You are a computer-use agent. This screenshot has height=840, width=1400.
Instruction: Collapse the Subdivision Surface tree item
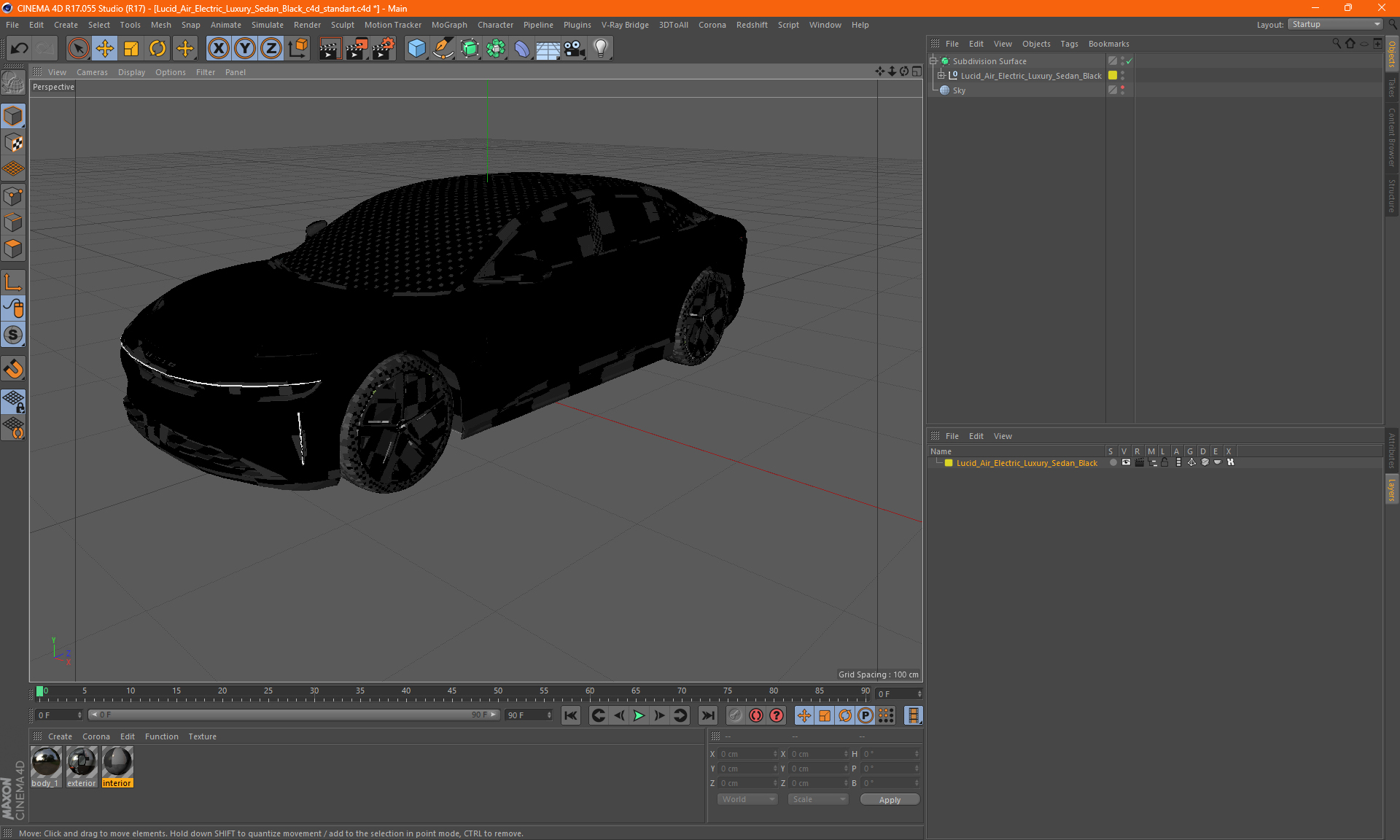[x=933, y=61]
